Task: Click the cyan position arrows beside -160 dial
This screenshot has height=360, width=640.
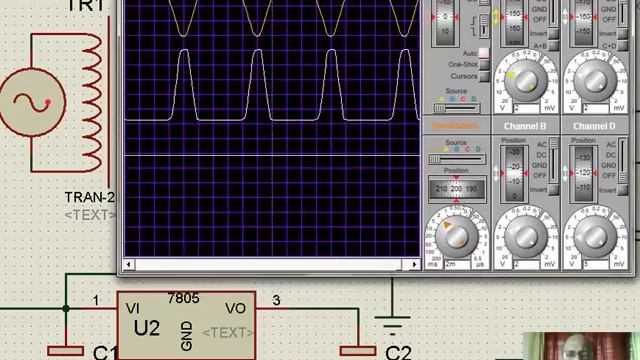Action: [566, 17]
